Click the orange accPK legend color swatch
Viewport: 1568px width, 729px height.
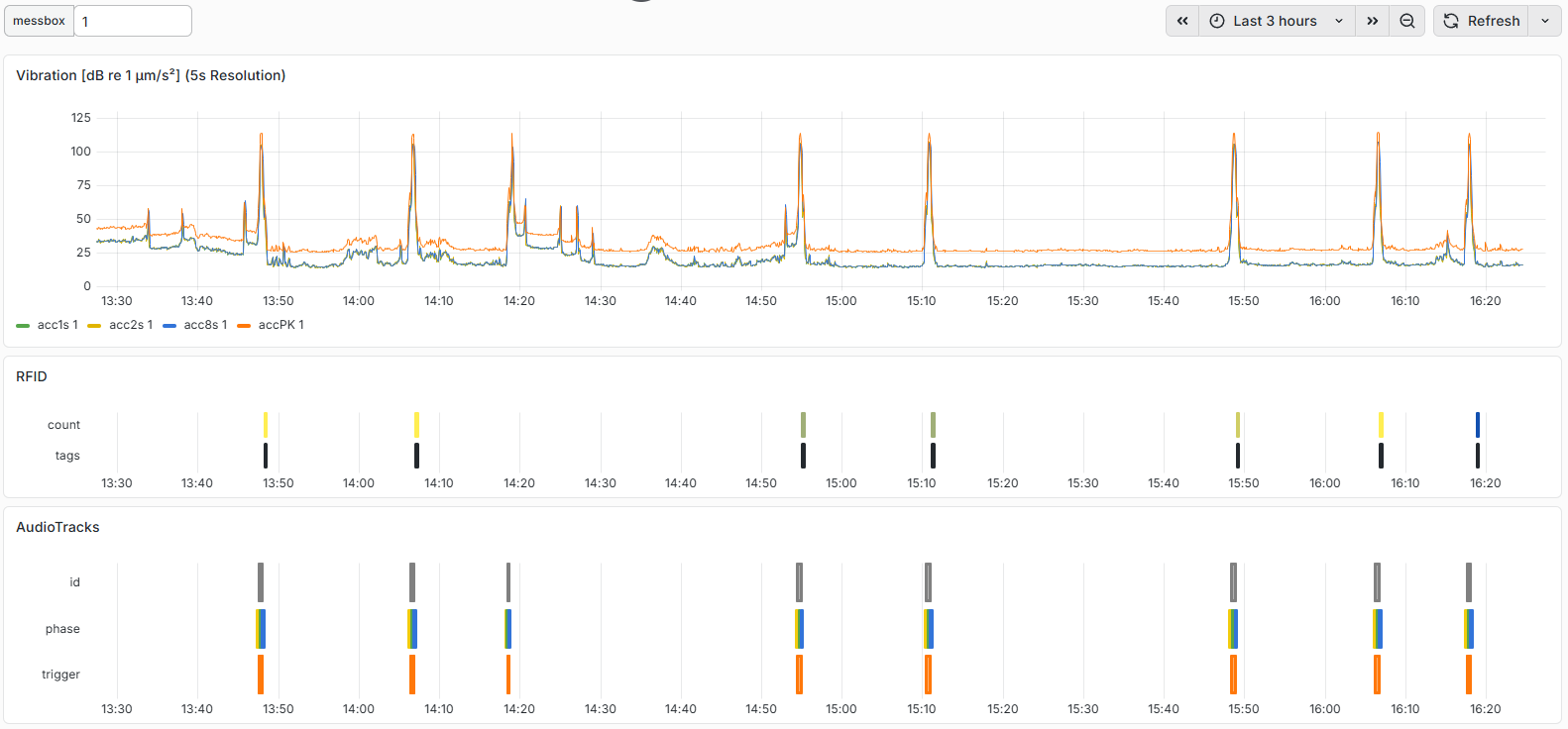[x=244, y=326]
